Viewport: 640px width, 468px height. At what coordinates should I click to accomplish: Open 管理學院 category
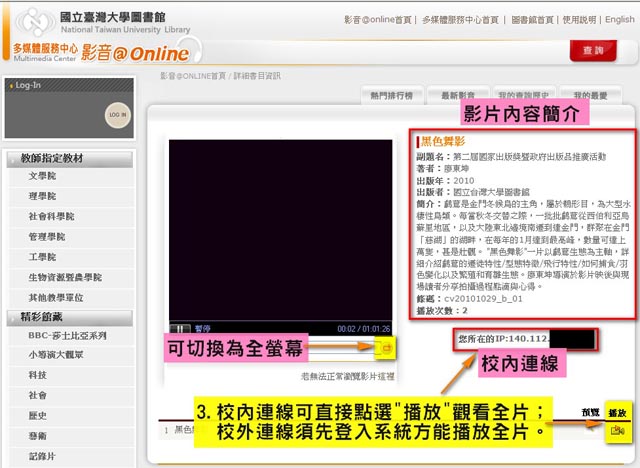click(x=47, y=237)
